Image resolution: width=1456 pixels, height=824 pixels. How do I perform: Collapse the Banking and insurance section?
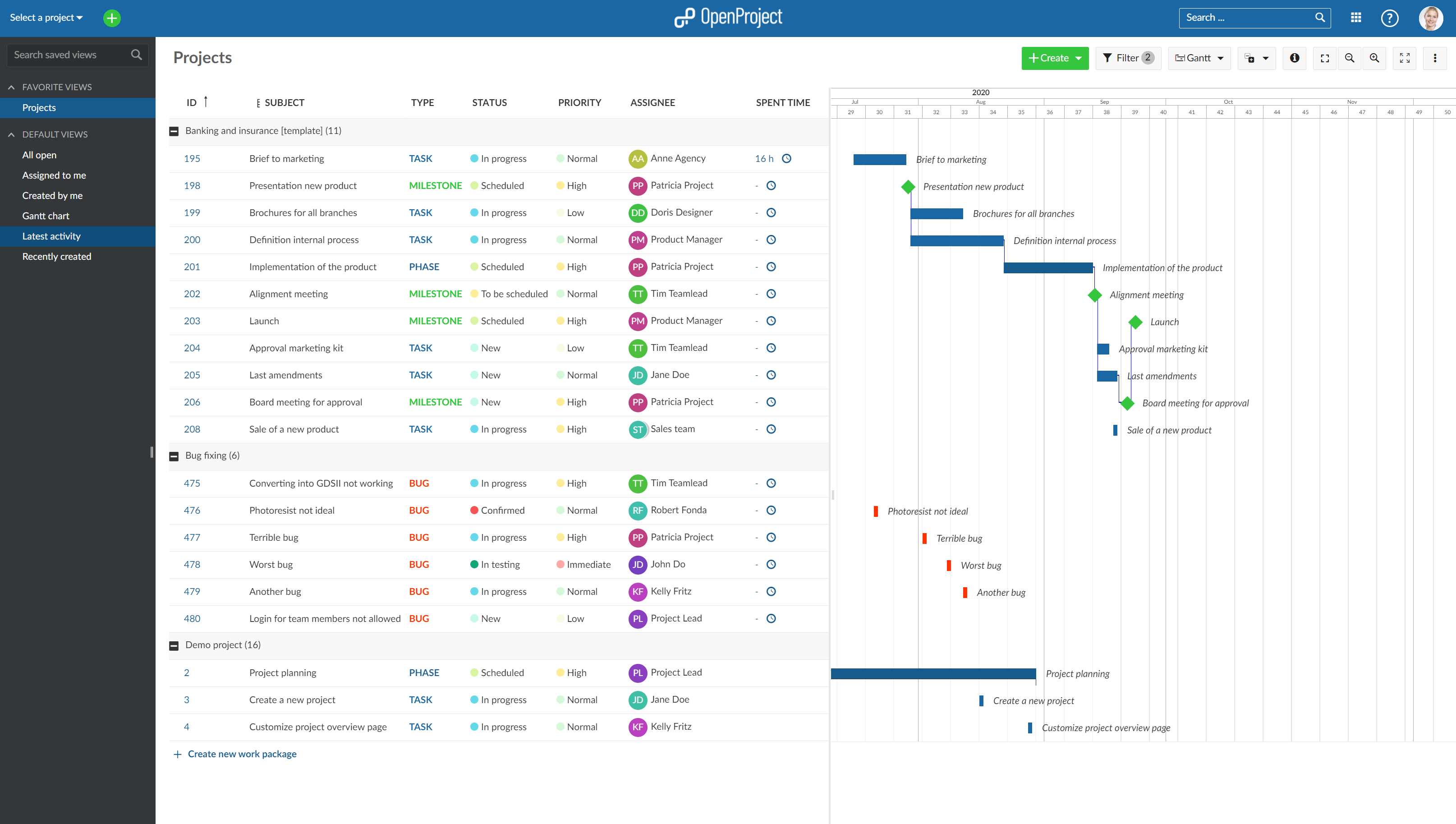point(173,131)
